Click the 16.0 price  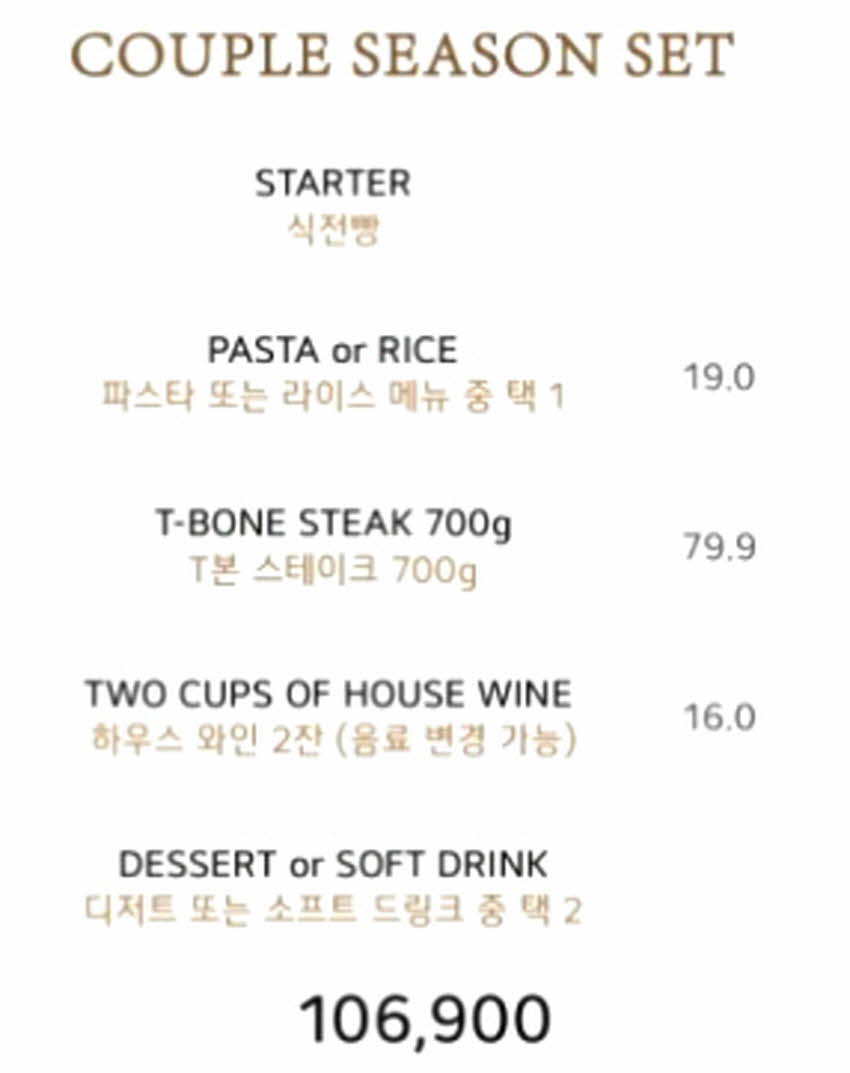[719, 717]
